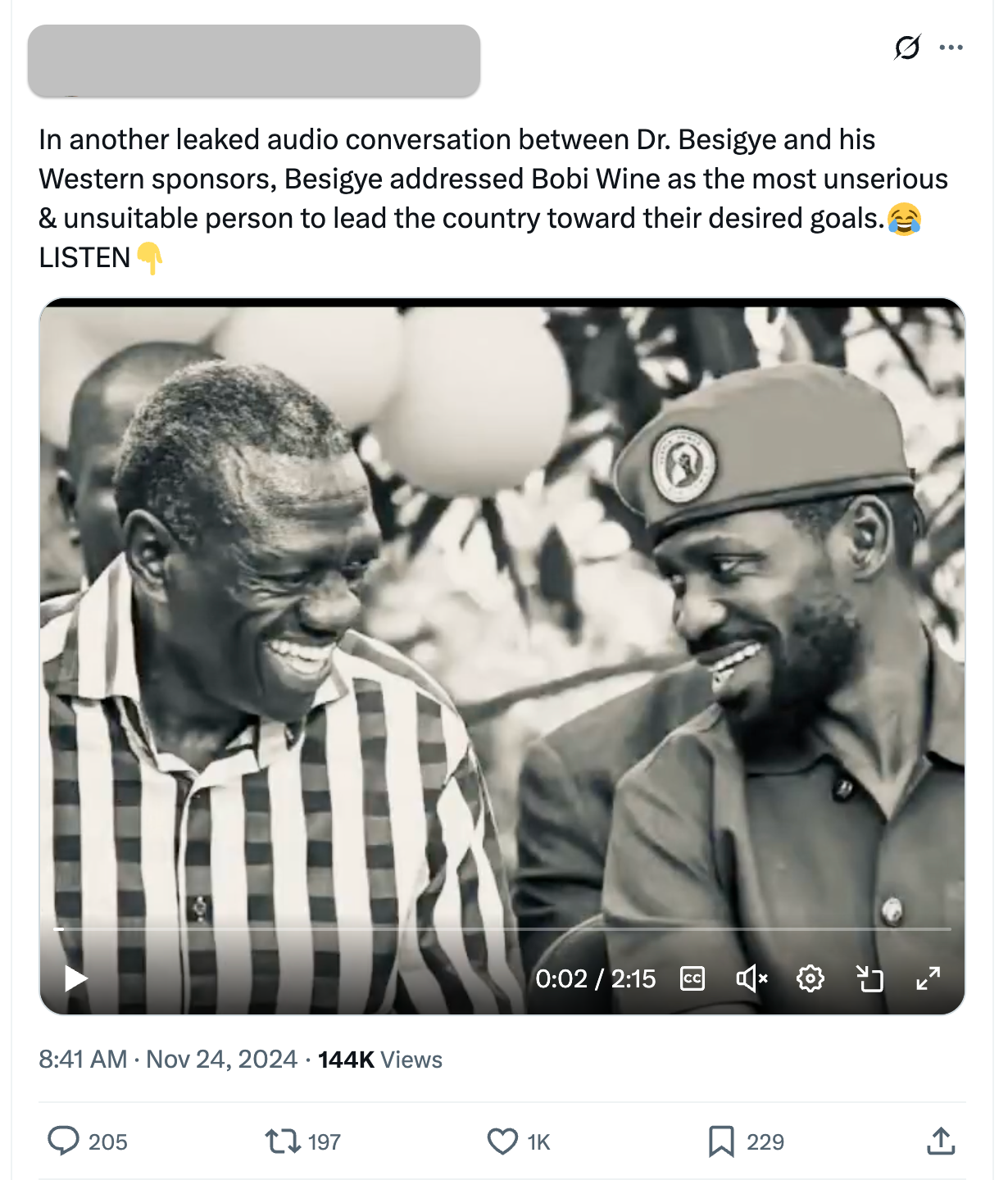Seek along the video progress bar
This screenshot has height=1180, width=1008.
tap(502, 929)
